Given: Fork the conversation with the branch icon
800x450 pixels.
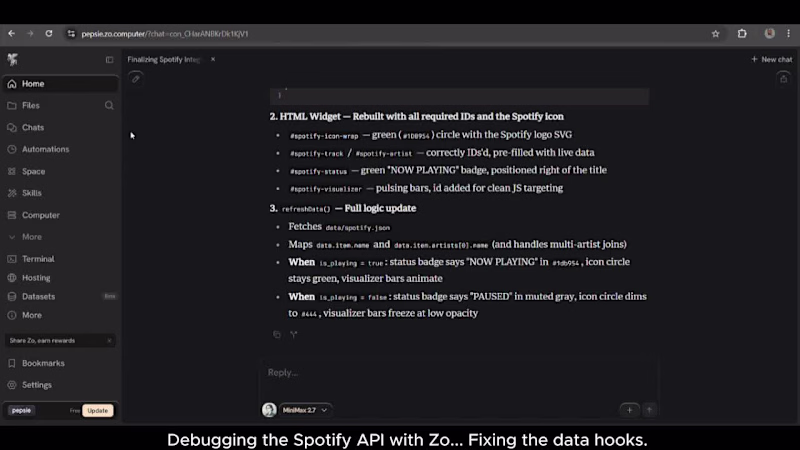Looking at the screenshot, I should pyautogui.click(x=294, y=335).
